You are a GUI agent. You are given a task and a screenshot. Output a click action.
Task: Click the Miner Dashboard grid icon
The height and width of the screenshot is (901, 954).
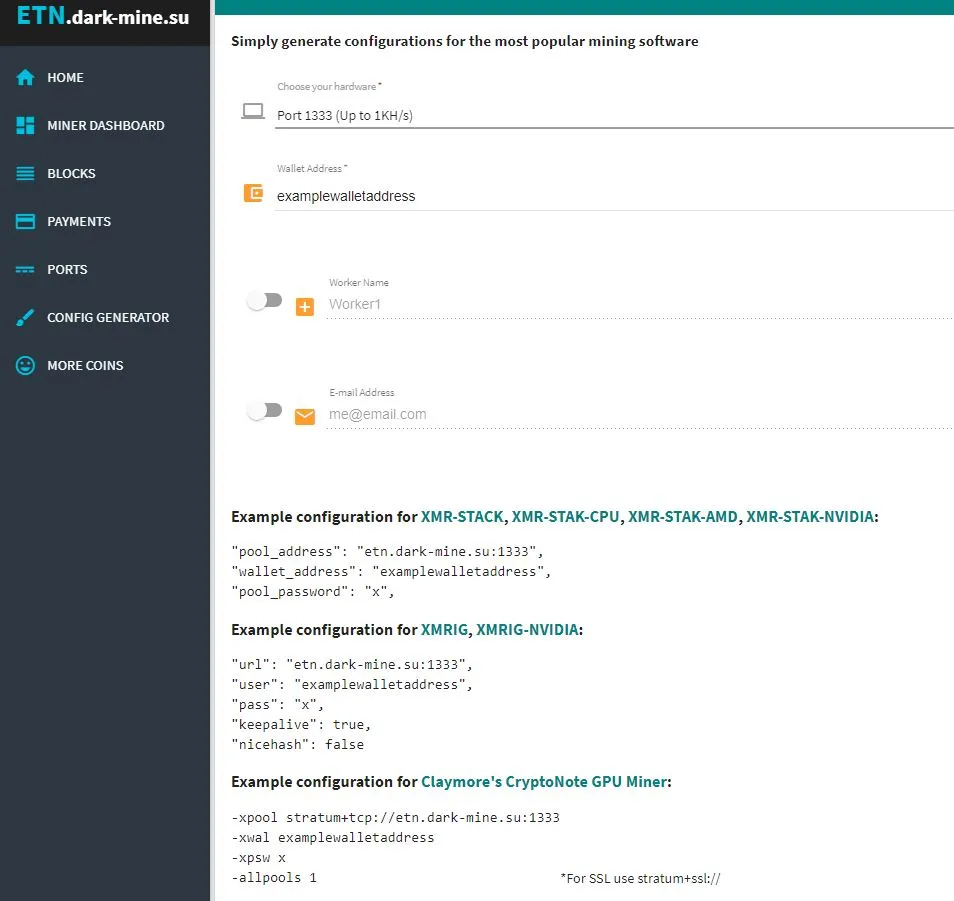click(25, 125)
